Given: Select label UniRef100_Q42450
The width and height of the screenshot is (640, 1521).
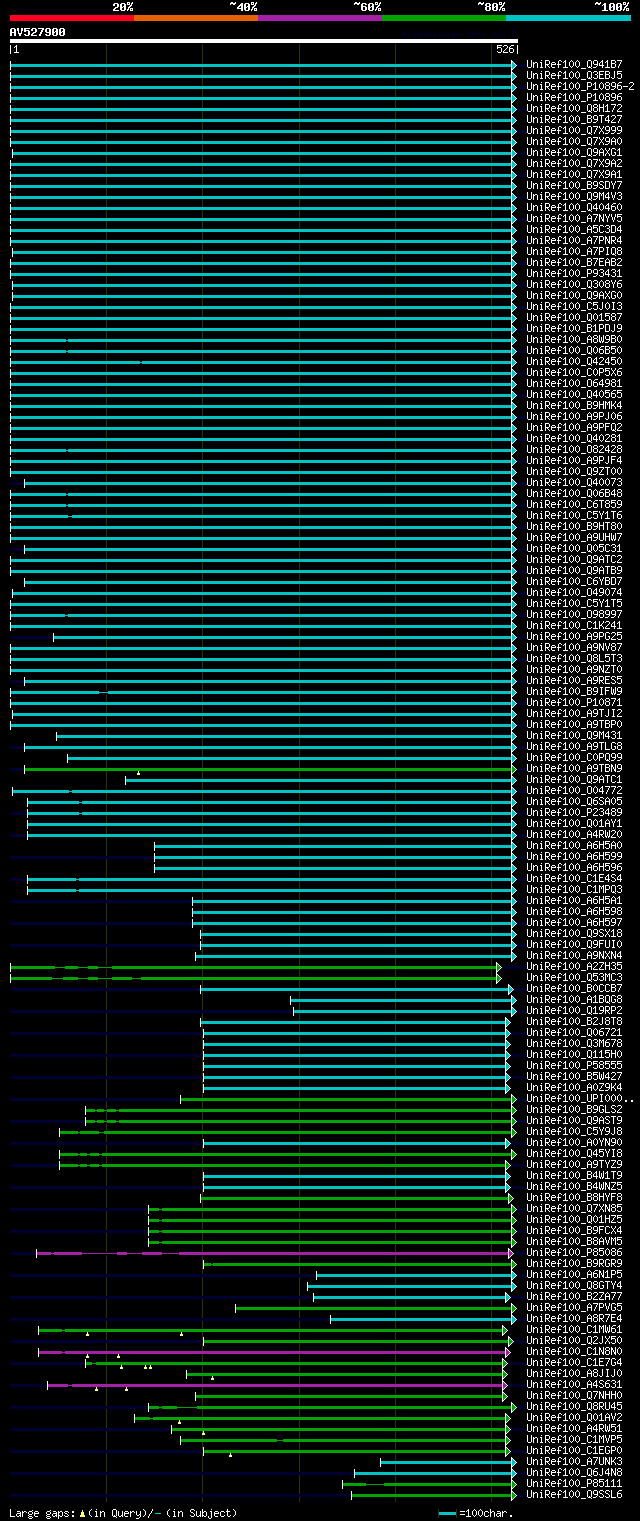Looking at the screenshot, I should click(574, 362).
